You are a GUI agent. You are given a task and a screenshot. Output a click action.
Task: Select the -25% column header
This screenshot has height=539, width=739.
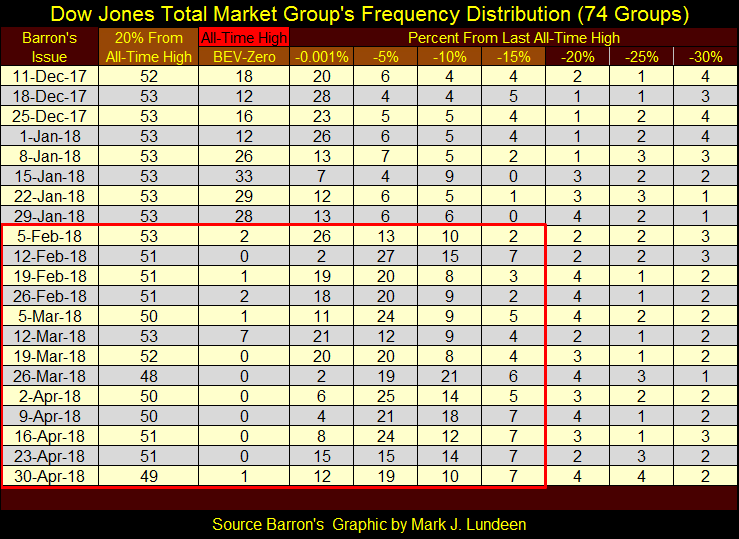640,57
